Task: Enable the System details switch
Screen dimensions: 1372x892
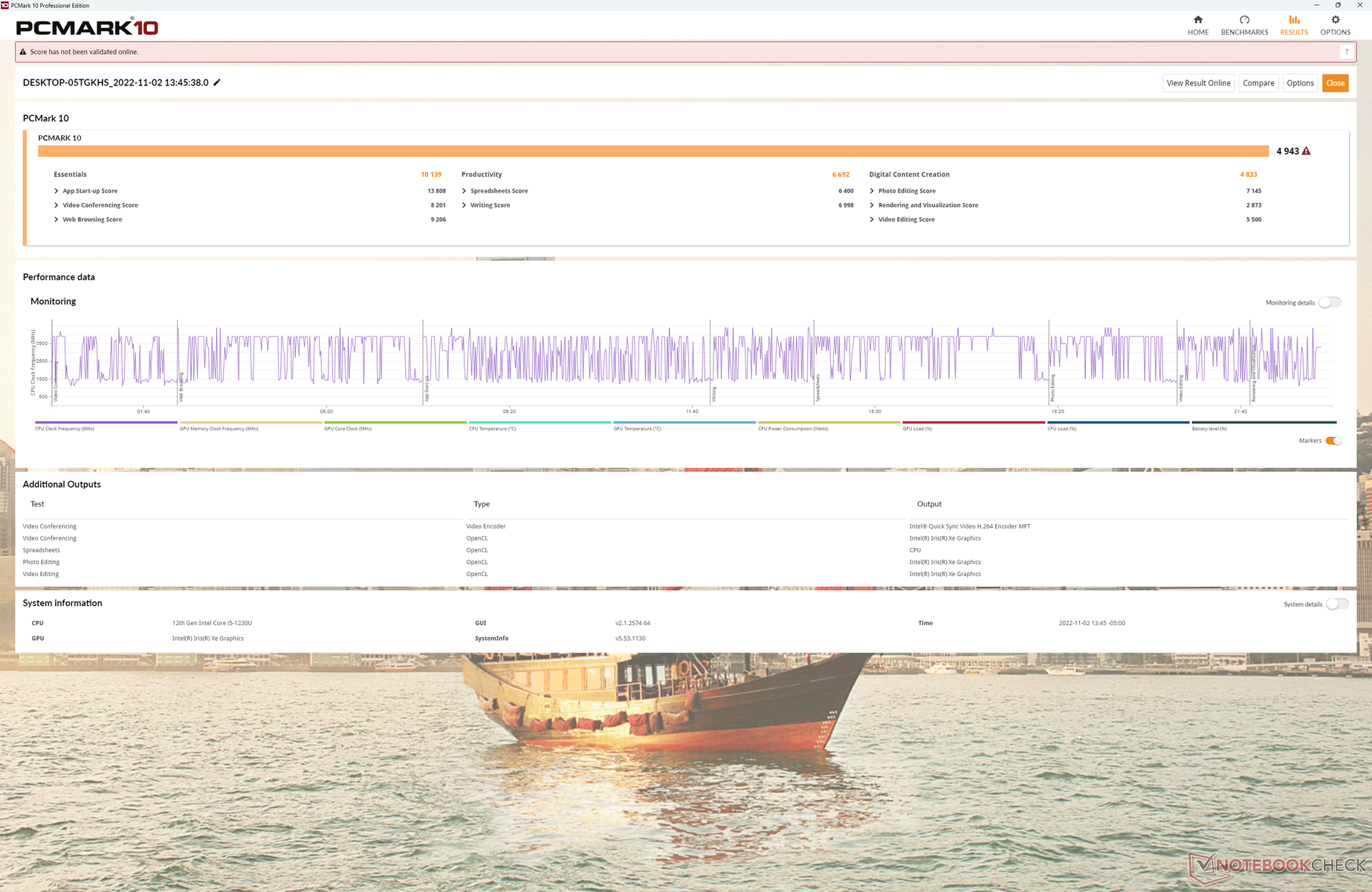Action: 1337,604
